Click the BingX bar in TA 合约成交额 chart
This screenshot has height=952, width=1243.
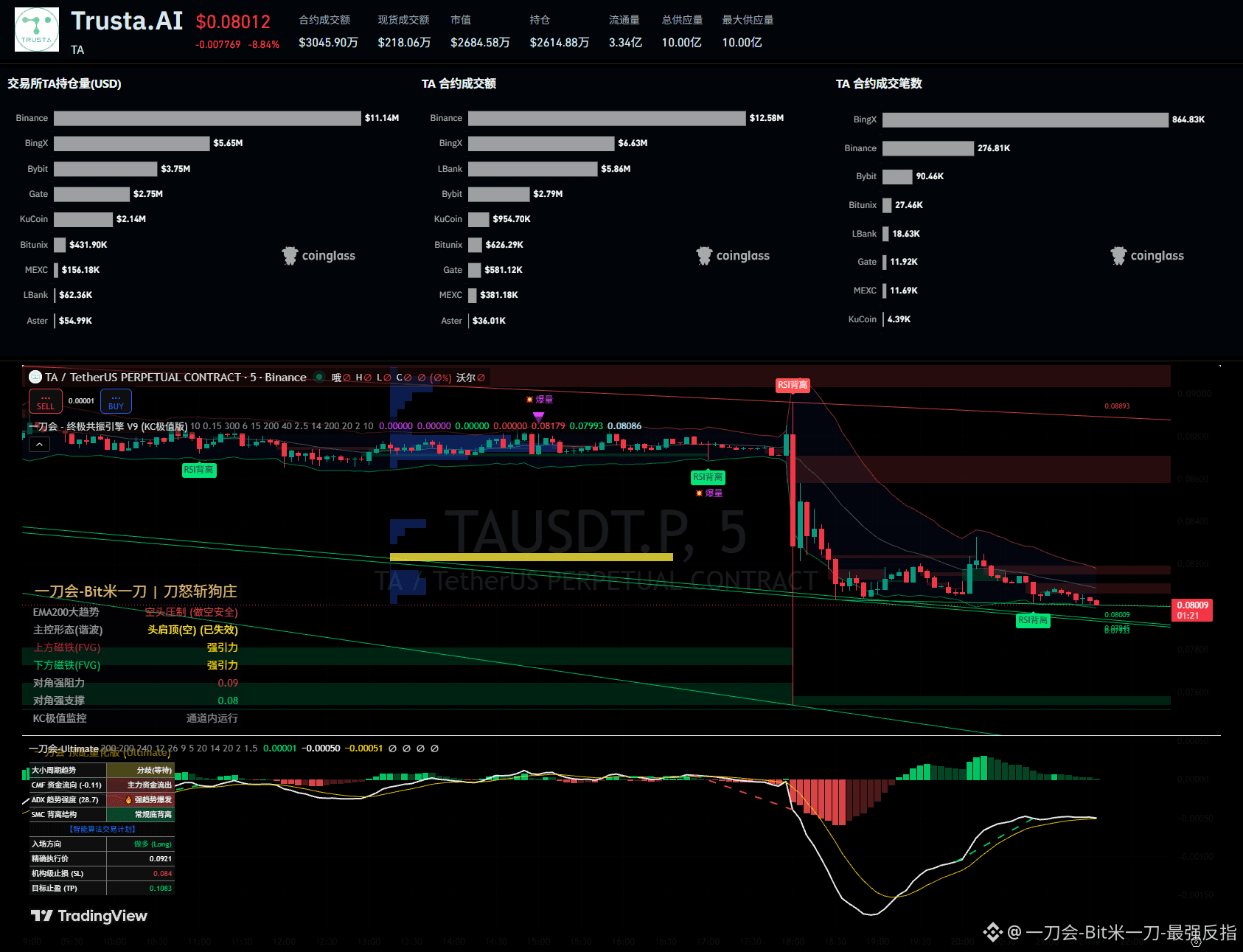tap(541, 143)
